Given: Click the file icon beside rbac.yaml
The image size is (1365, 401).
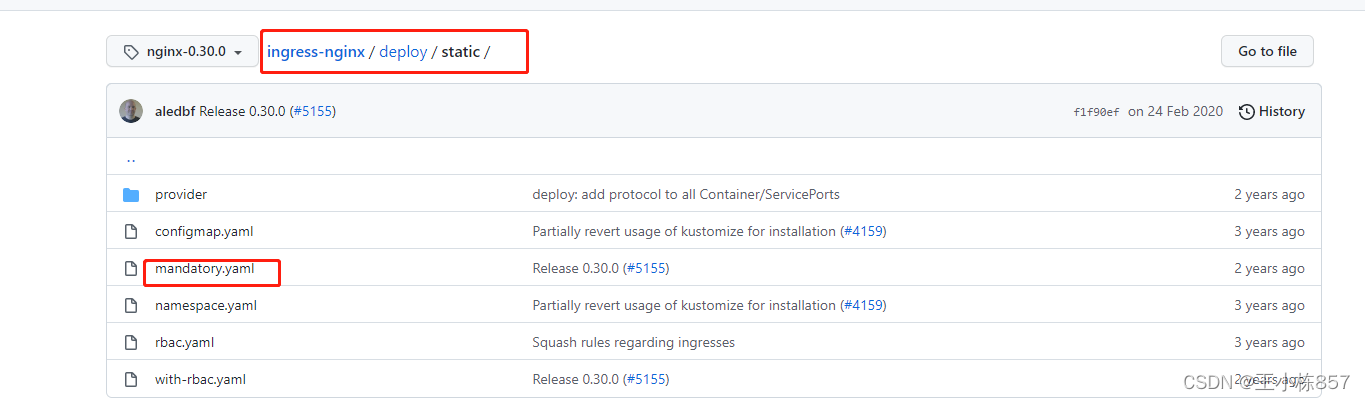Looking at the screenshot, I should (x=130, y=342).
